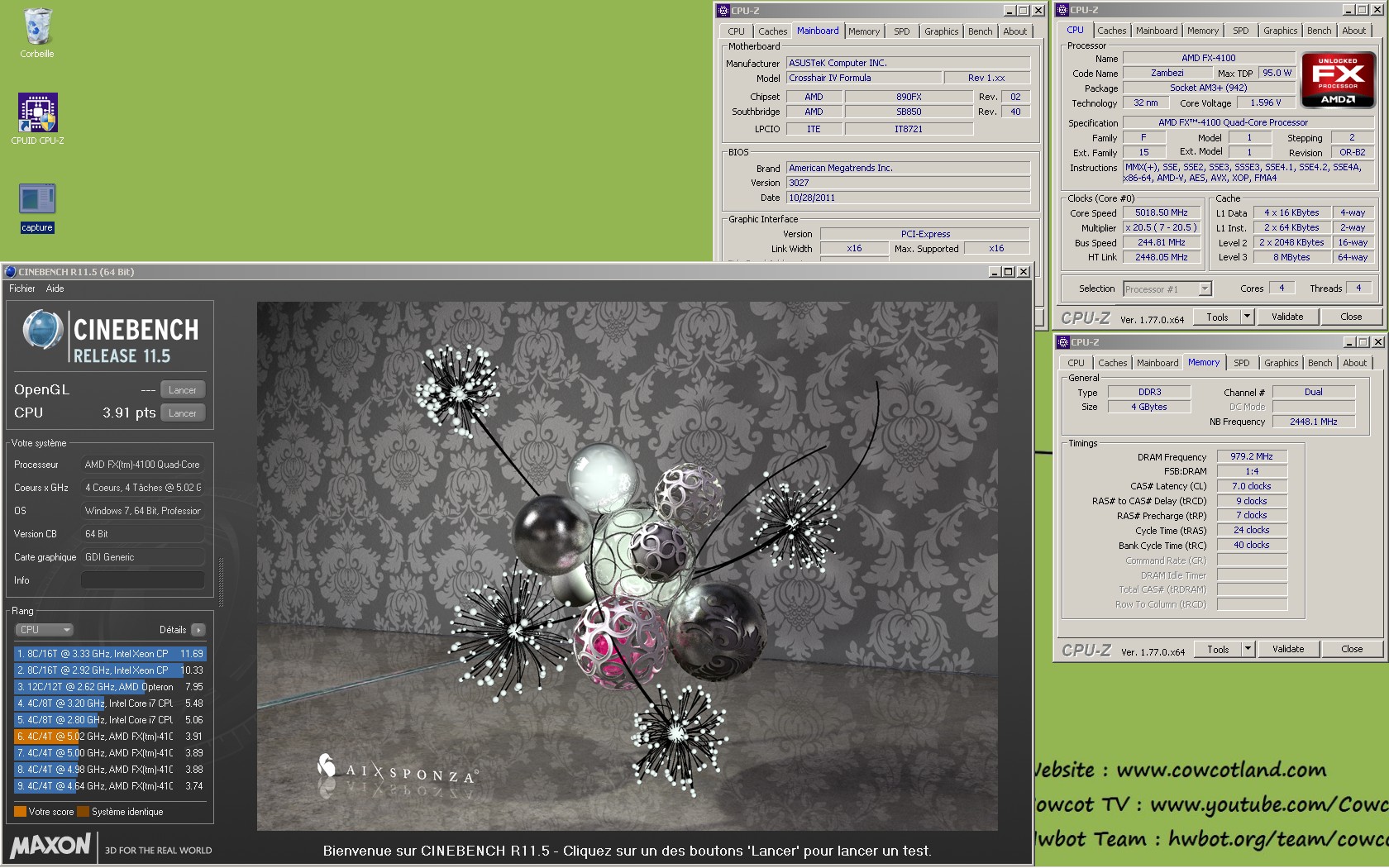This screenshot has width=1389, height=868.
Task: Click the Cinebench Release 11.5 logo sphere
Action: [42, 330]
